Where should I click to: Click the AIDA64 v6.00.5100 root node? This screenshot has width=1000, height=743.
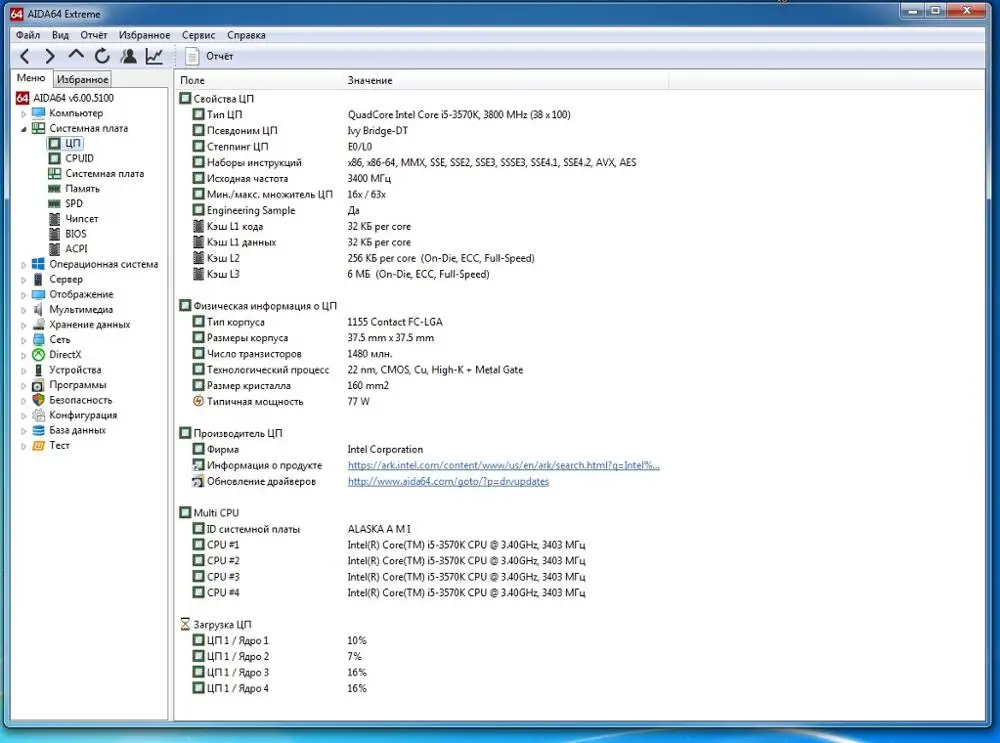click(x=73, y=98)
